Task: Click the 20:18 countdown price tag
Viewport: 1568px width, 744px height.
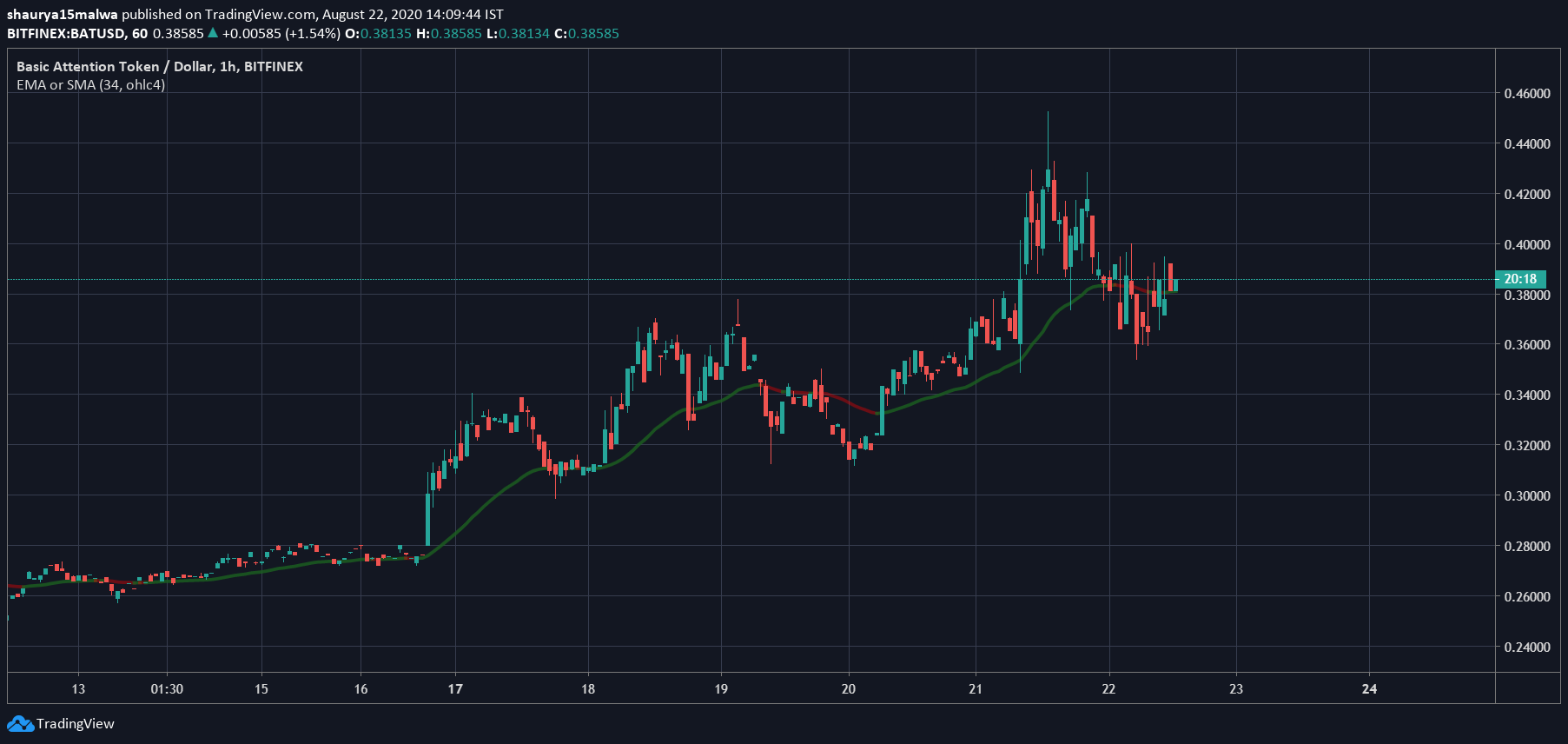Action: tap(1520, 279)
